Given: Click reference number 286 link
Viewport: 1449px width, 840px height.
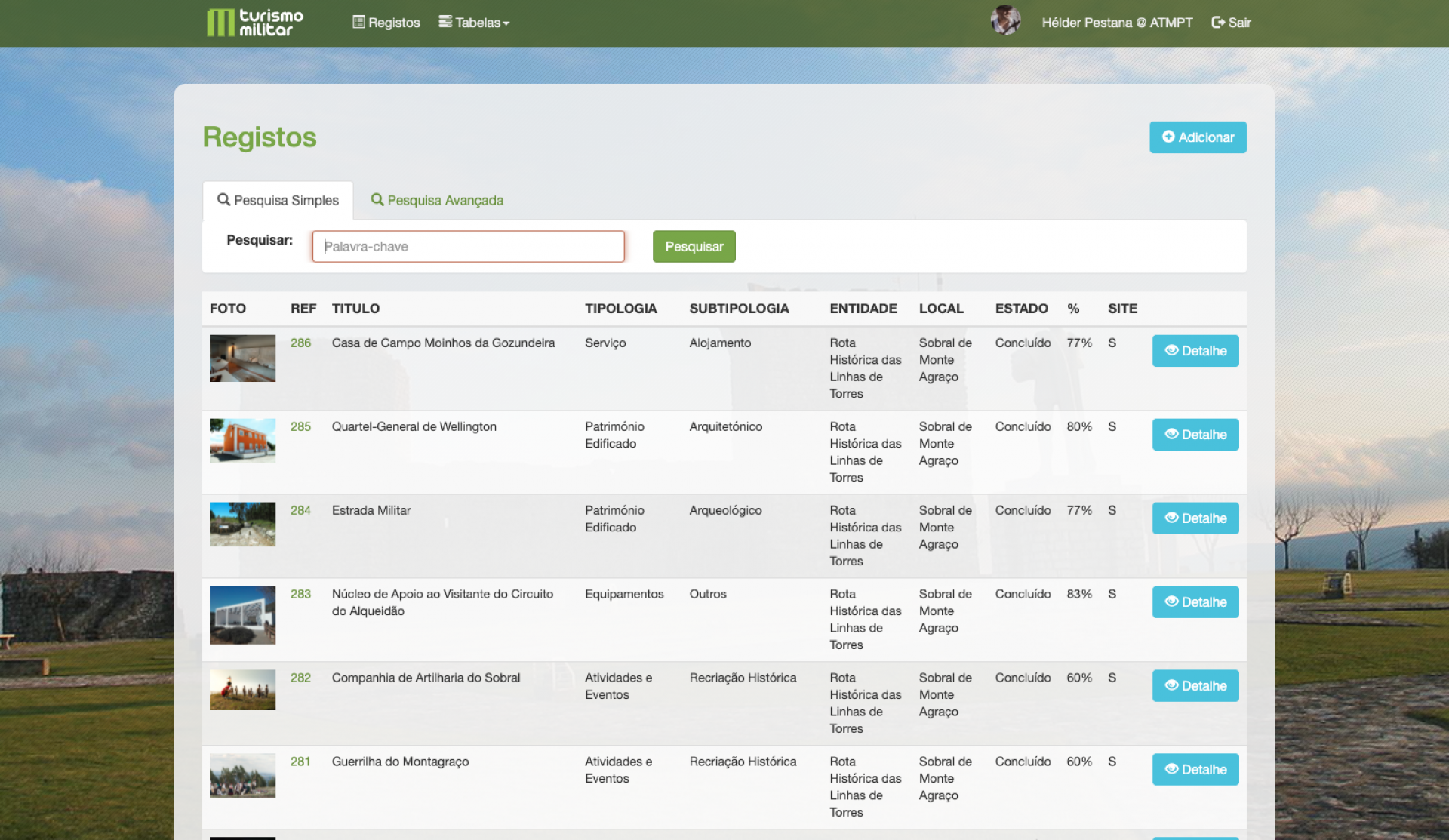Looking at the screenshot, I should (300, 343).
